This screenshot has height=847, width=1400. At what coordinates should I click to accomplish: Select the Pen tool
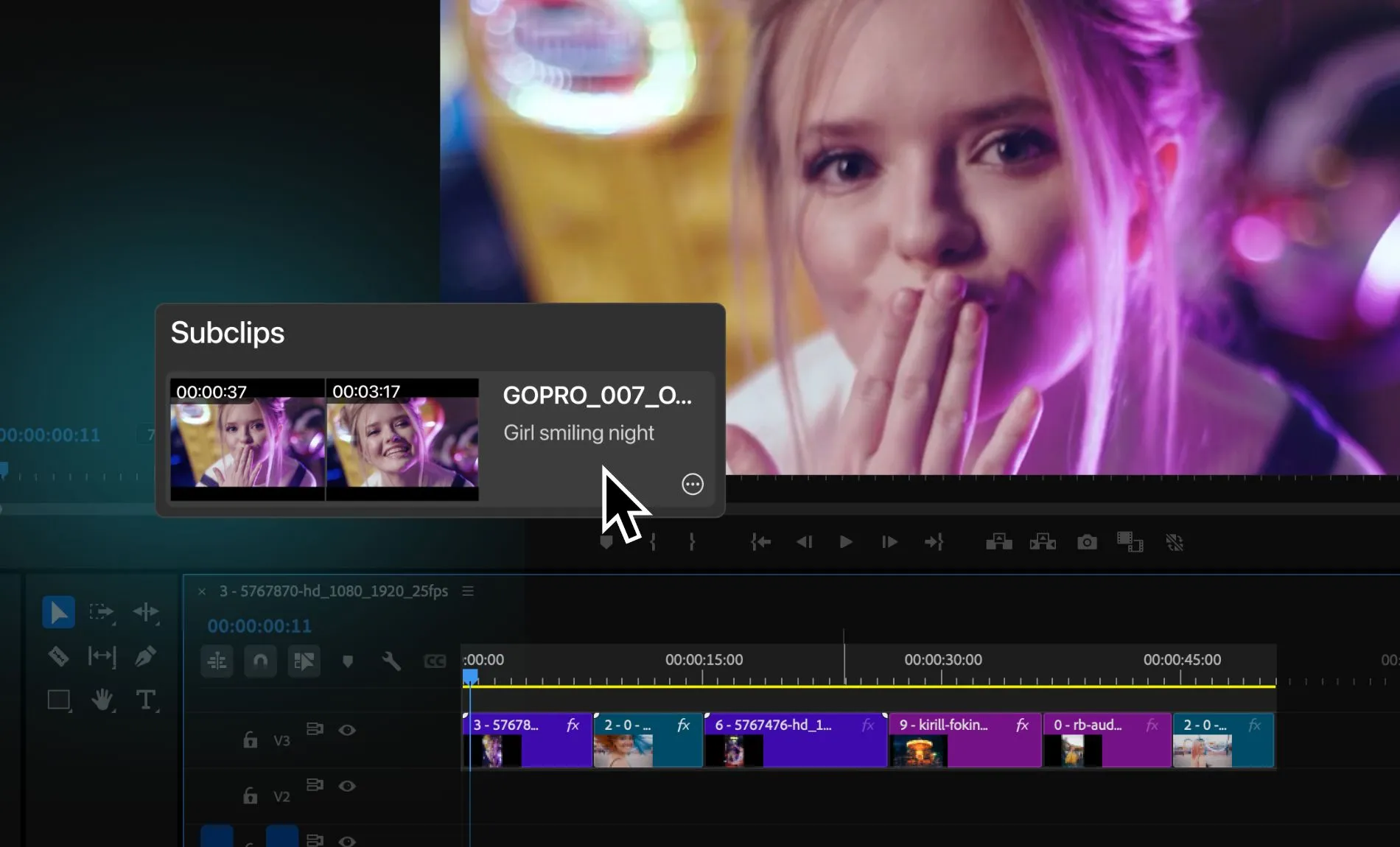coord(145,656)
